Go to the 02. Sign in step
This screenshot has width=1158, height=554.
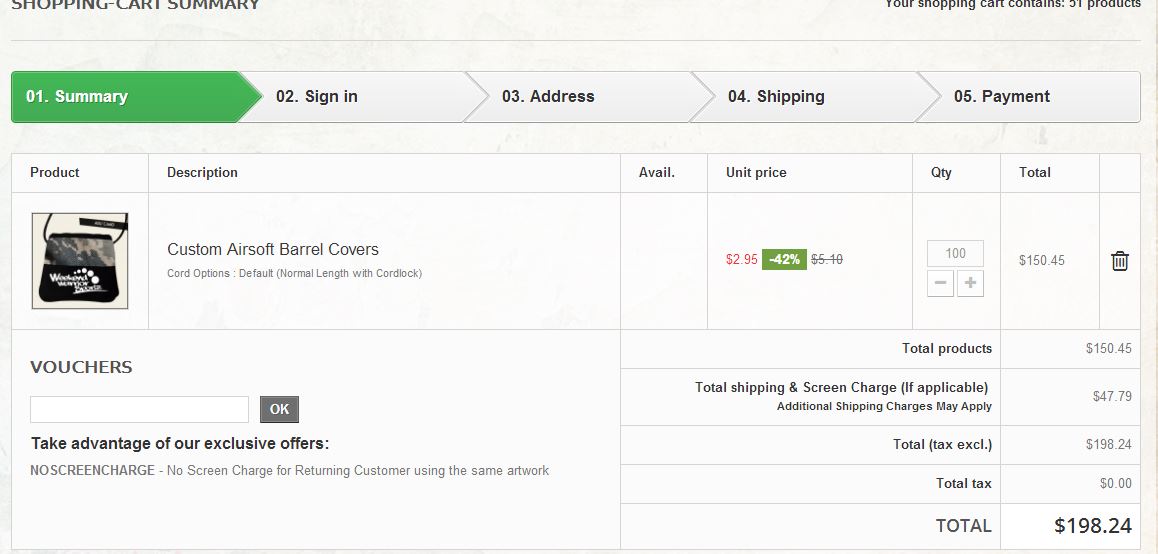click(x=317, y=97)
